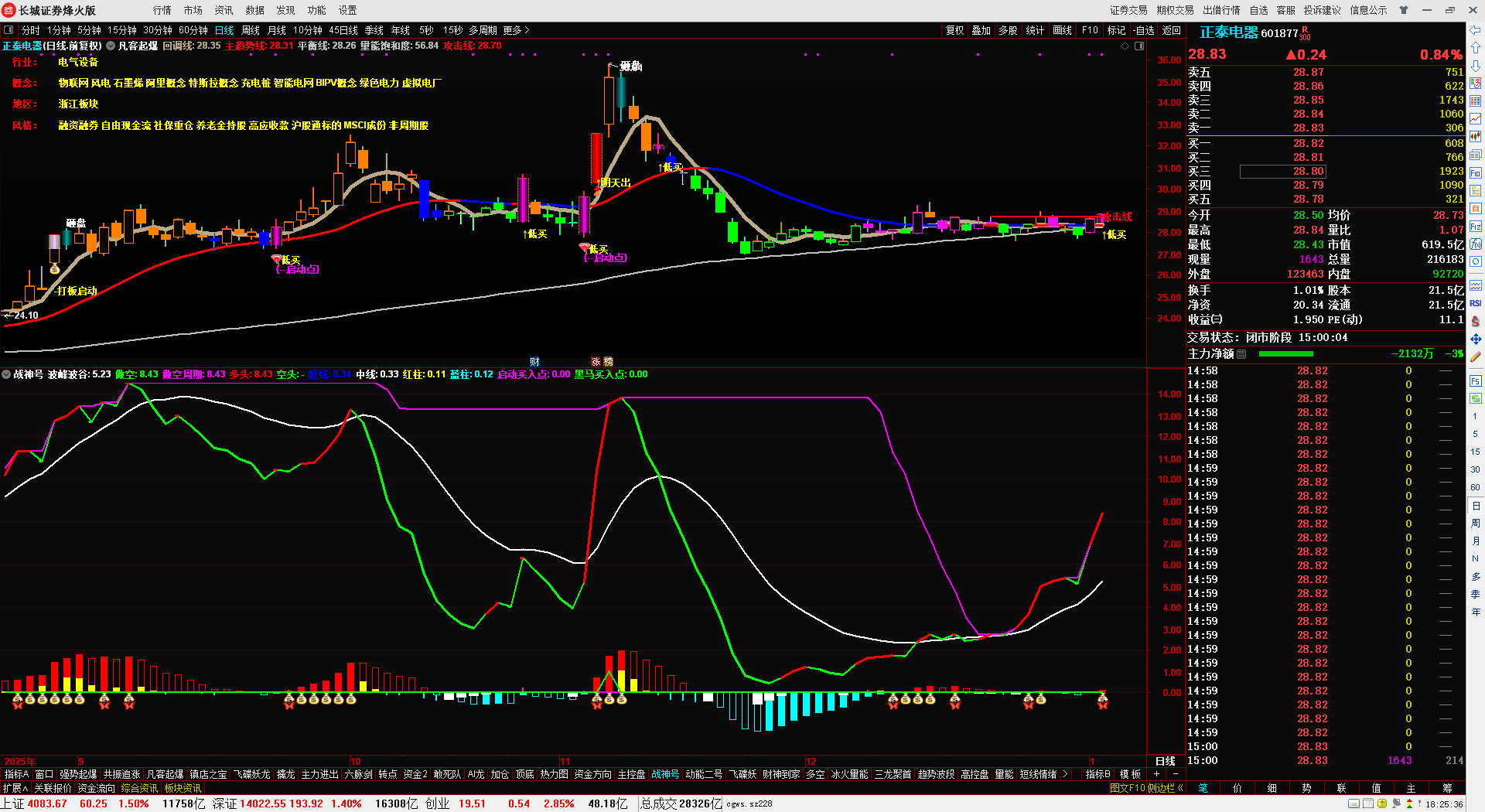The width and height of the screenshot is (1485, 812).
Task: Click the RSI indicator icon
Action: (1475, 303)
